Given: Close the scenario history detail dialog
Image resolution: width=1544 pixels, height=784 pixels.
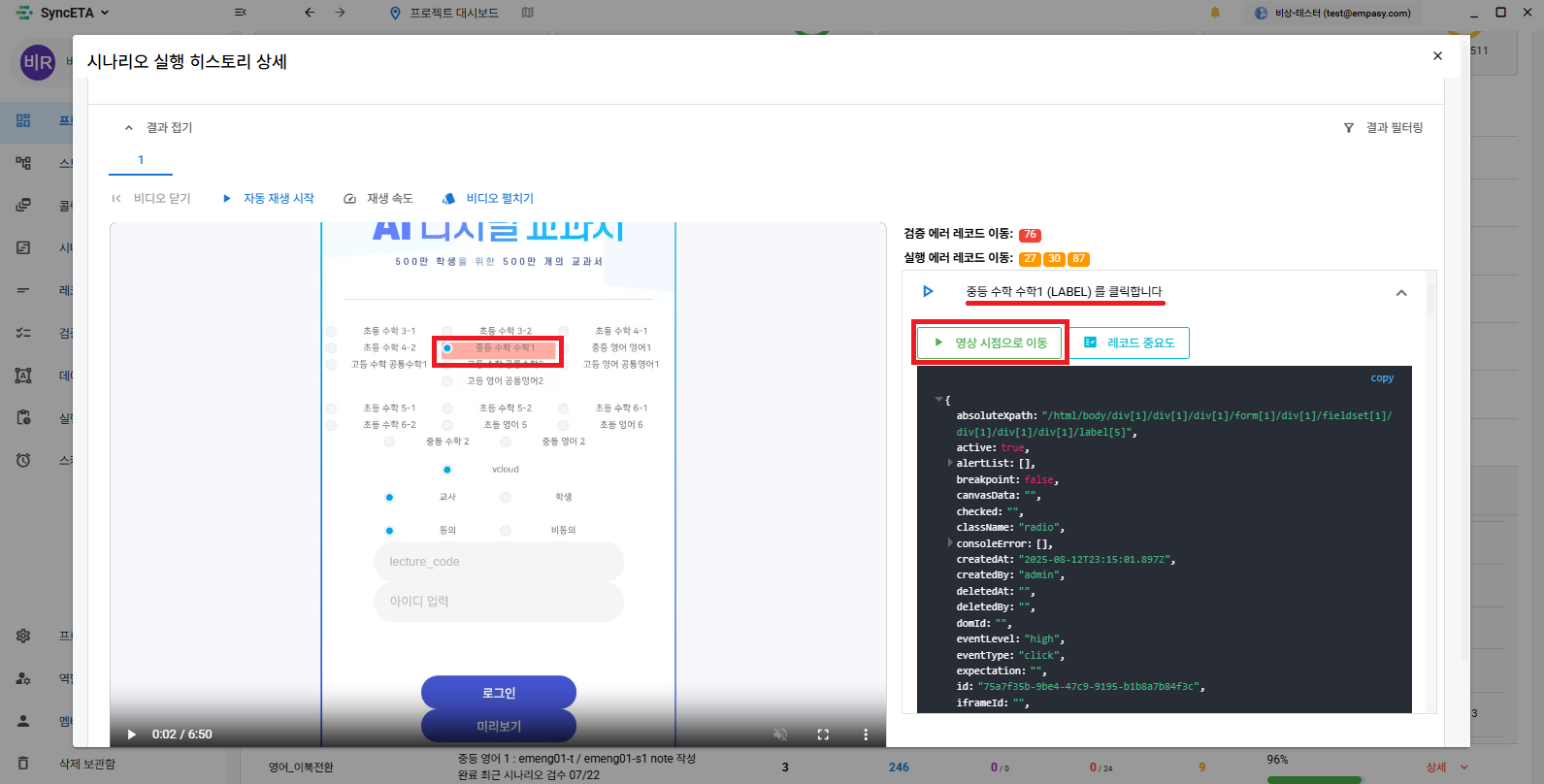Looking at the screenshot, I should 1437,56.
